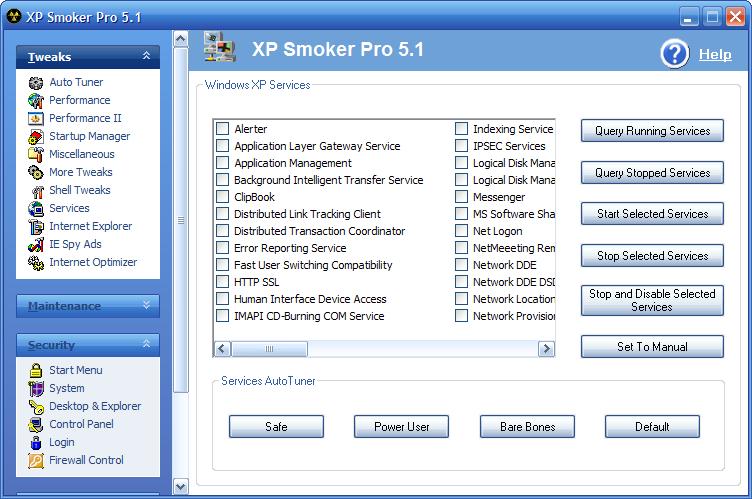Click Stop and Disable Selected Services

(652, 300)
